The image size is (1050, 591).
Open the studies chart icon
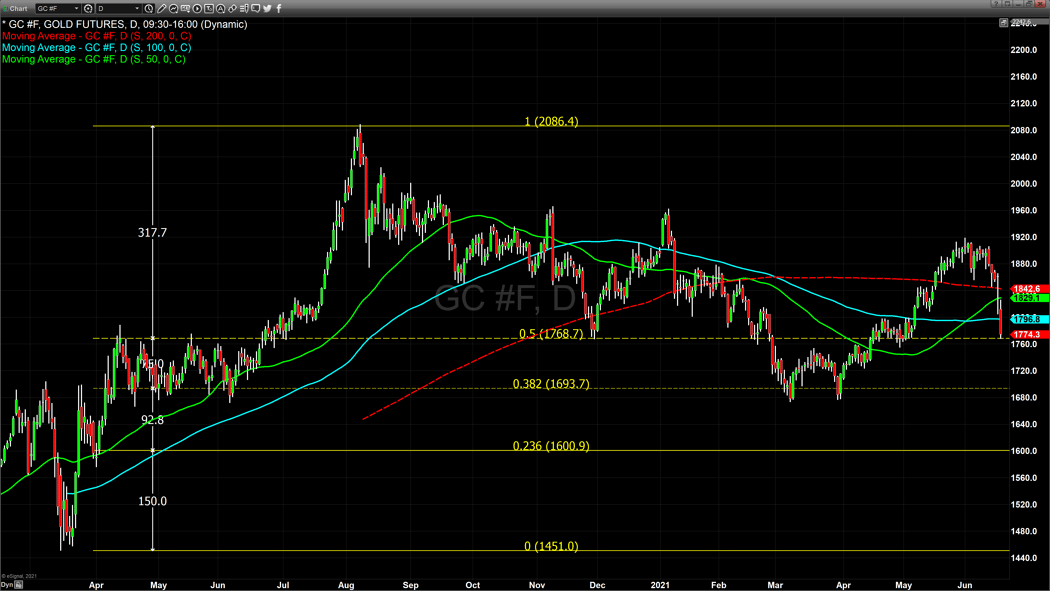pyautogui.click(x=173, y=9)
